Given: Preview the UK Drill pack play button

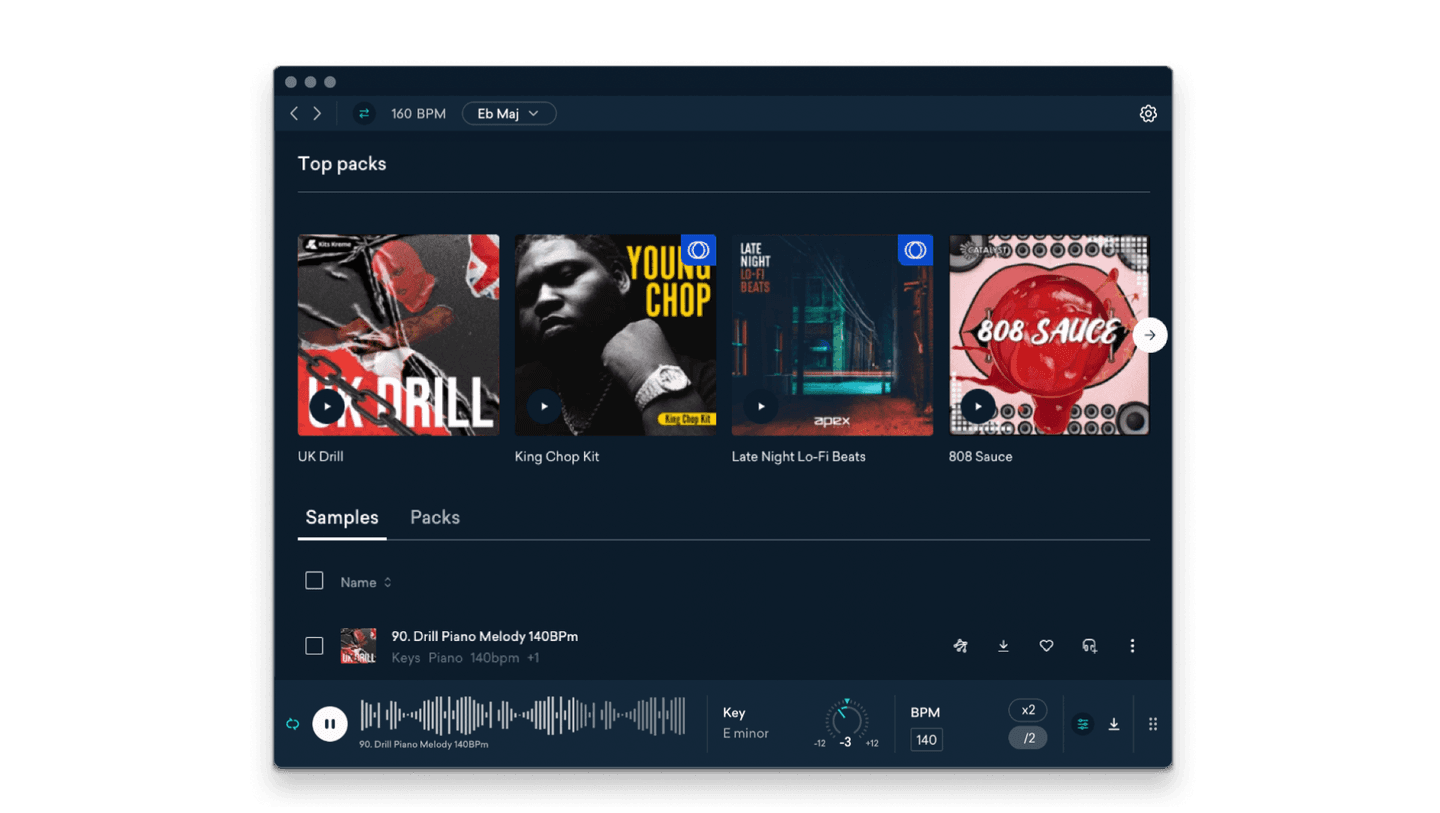Looking at the screenshot, I should click(327, 406).
